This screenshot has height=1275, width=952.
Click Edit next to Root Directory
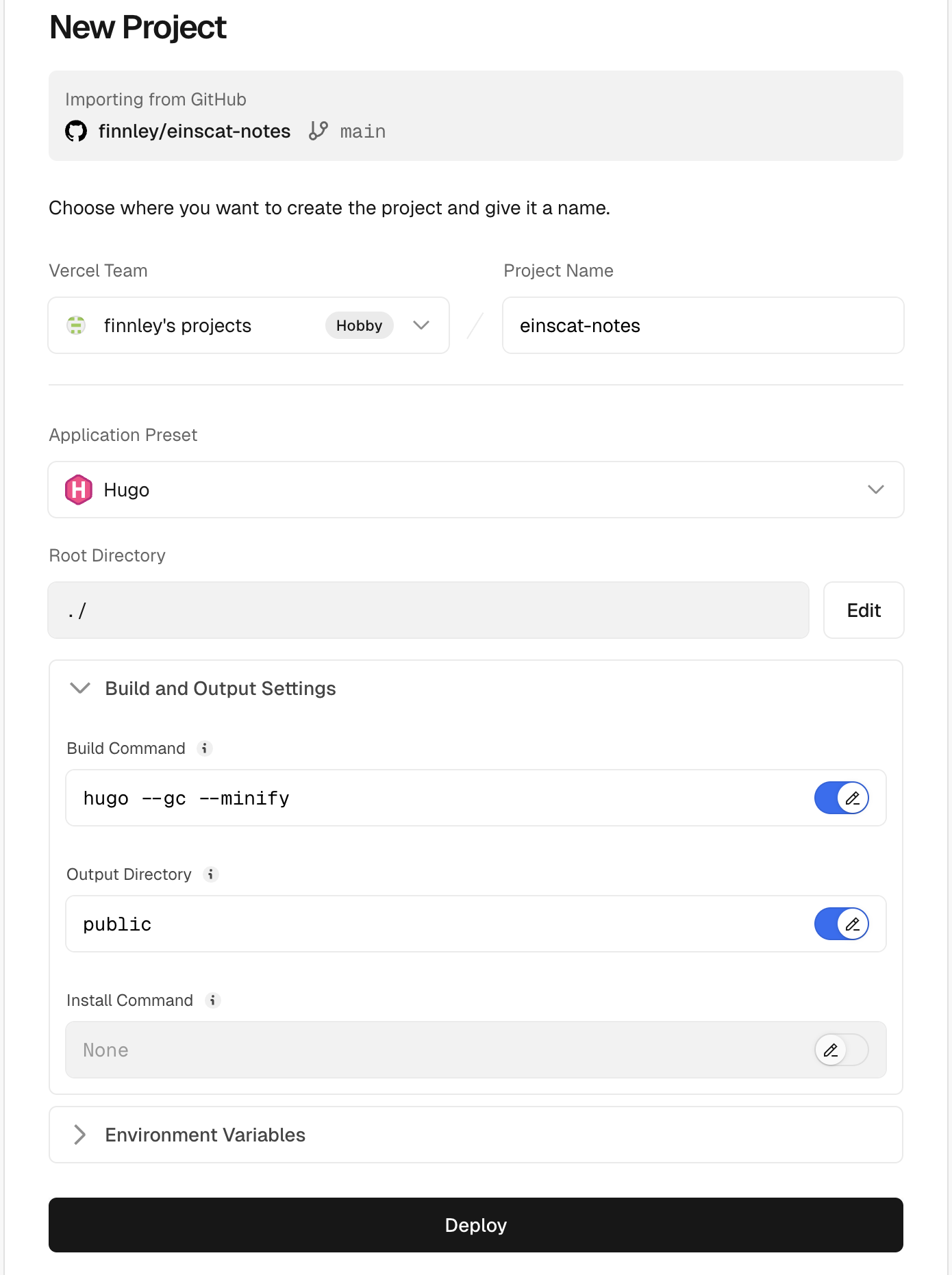click(x=863, y=610)
